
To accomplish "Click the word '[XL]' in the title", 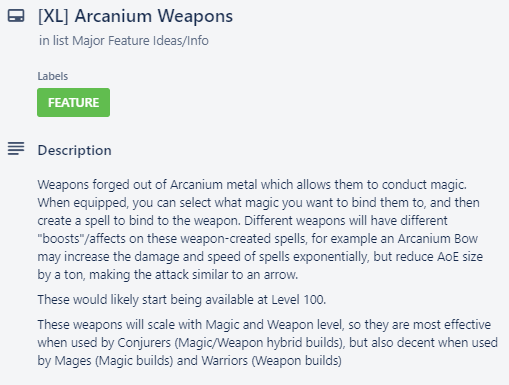I will 53,16.
